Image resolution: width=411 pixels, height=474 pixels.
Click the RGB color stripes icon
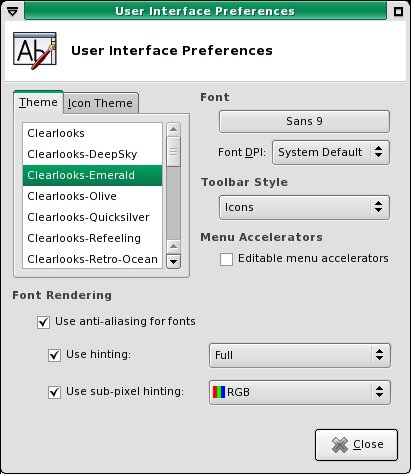click(x=219, y=392)
